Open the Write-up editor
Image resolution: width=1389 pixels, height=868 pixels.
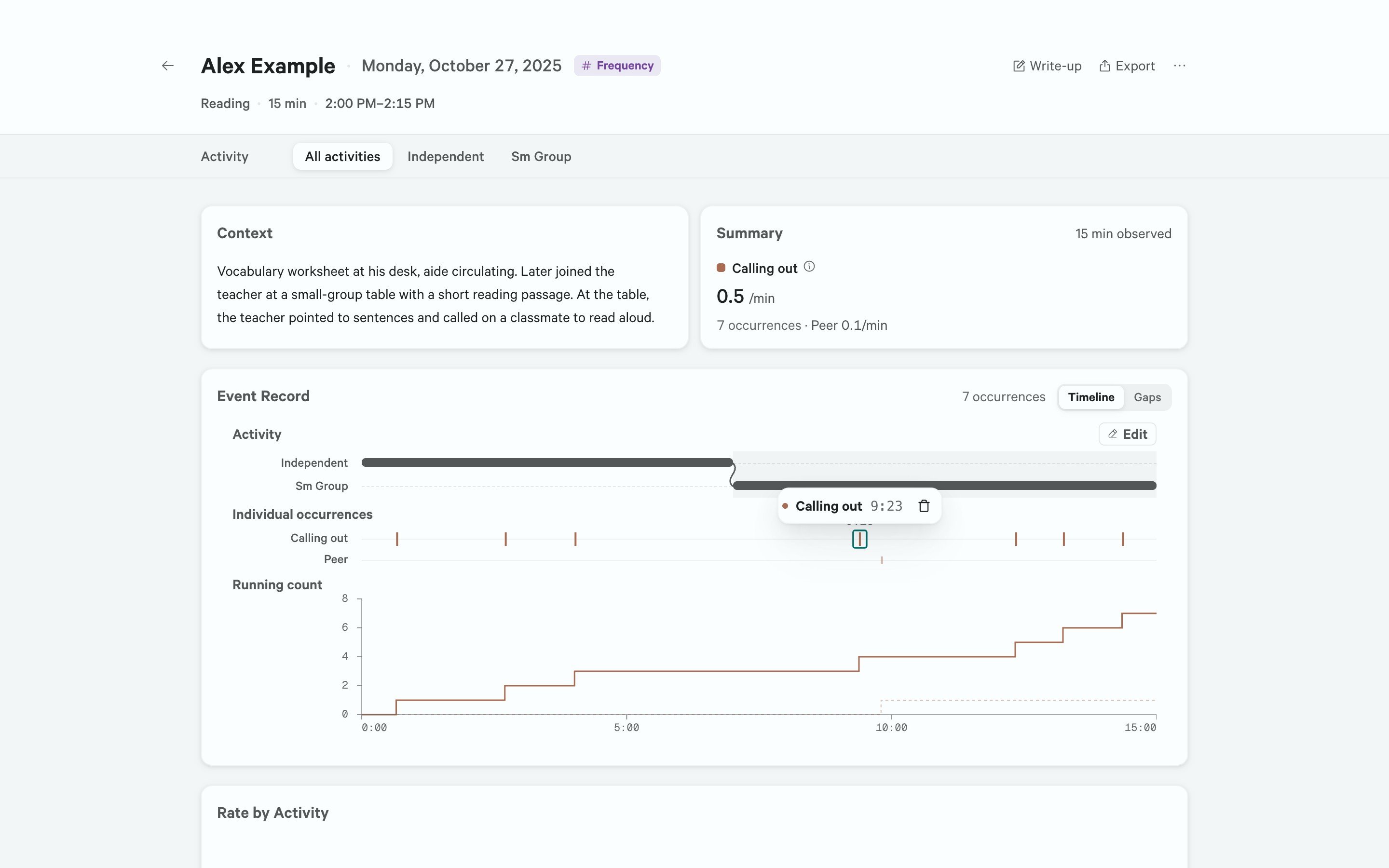(1048, 66)
